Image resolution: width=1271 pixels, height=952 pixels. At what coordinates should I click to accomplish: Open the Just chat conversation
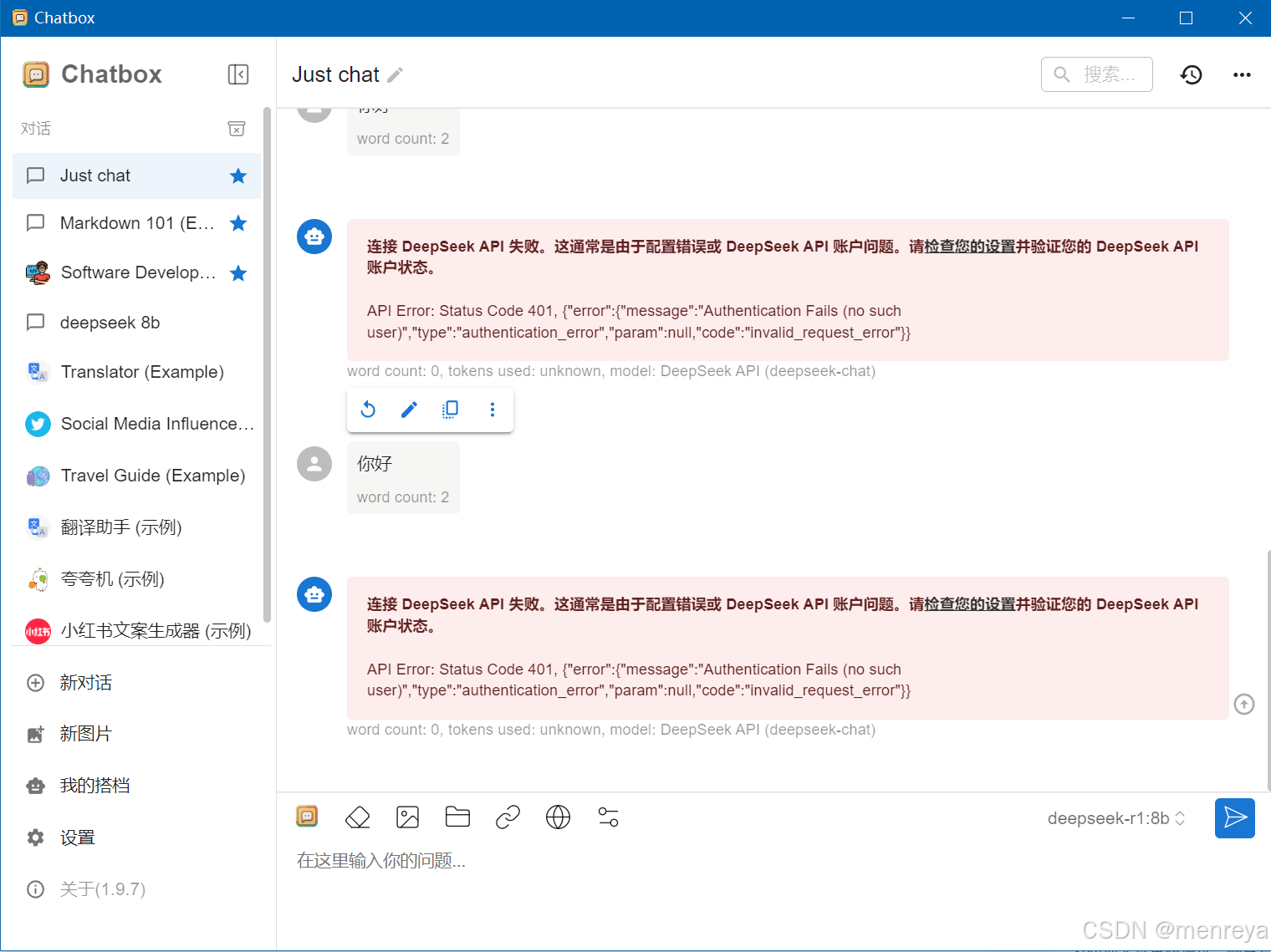point(136,176)
